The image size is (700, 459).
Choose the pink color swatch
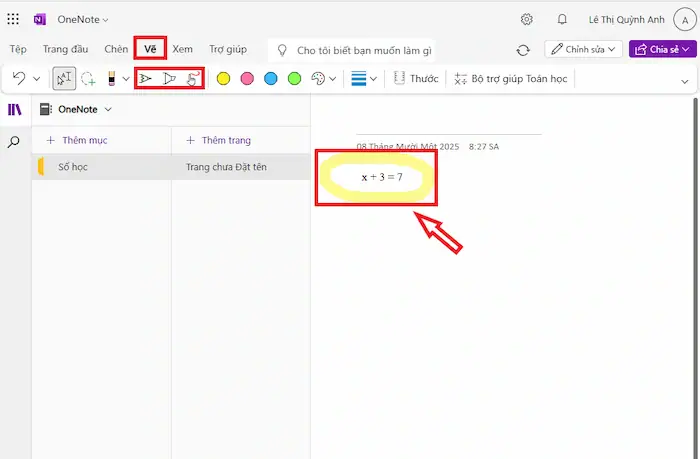(x=247, y=78)
